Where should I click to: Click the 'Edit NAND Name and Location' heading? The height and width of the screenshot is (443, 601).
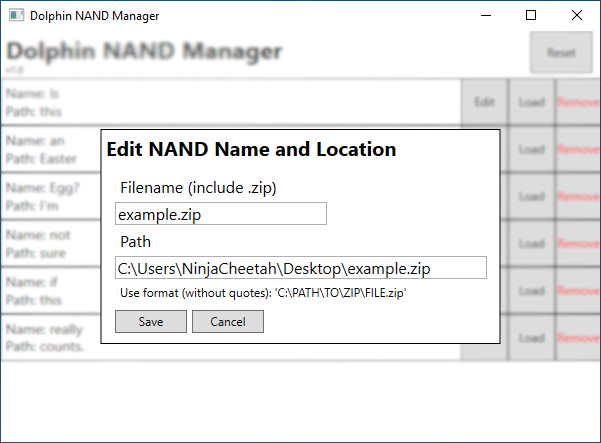point(251,149)
